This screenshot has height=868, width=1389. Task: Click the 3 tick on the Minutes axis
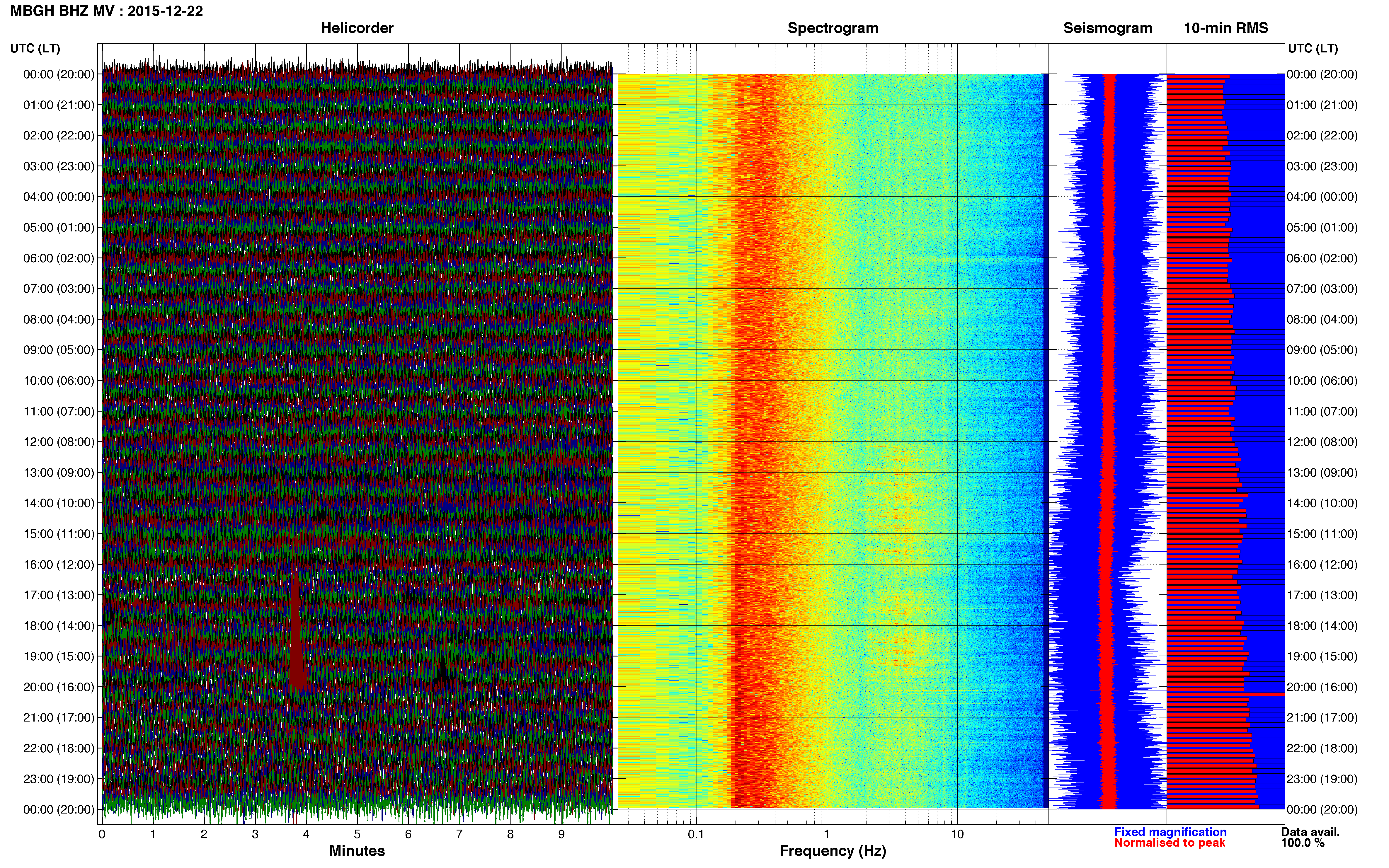[255, 834]
